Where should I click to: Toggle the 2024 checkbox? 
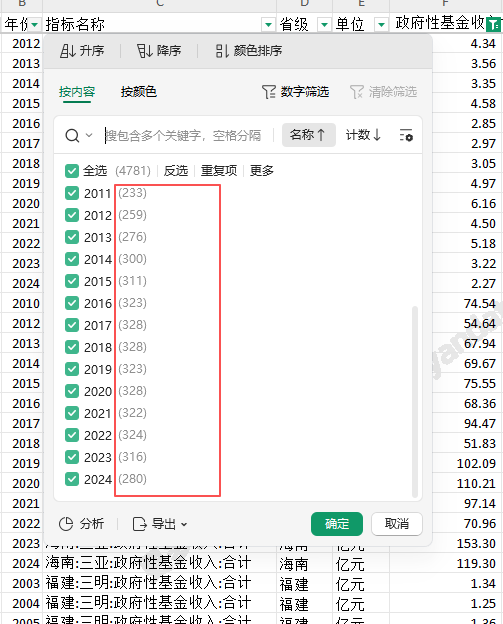pos(72,479)
